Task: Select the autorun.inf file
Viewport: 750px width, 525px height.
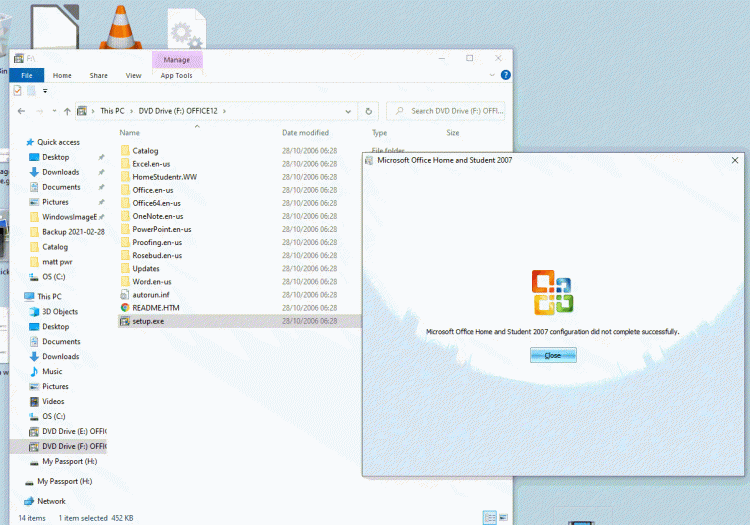Action: coord(151,295)
